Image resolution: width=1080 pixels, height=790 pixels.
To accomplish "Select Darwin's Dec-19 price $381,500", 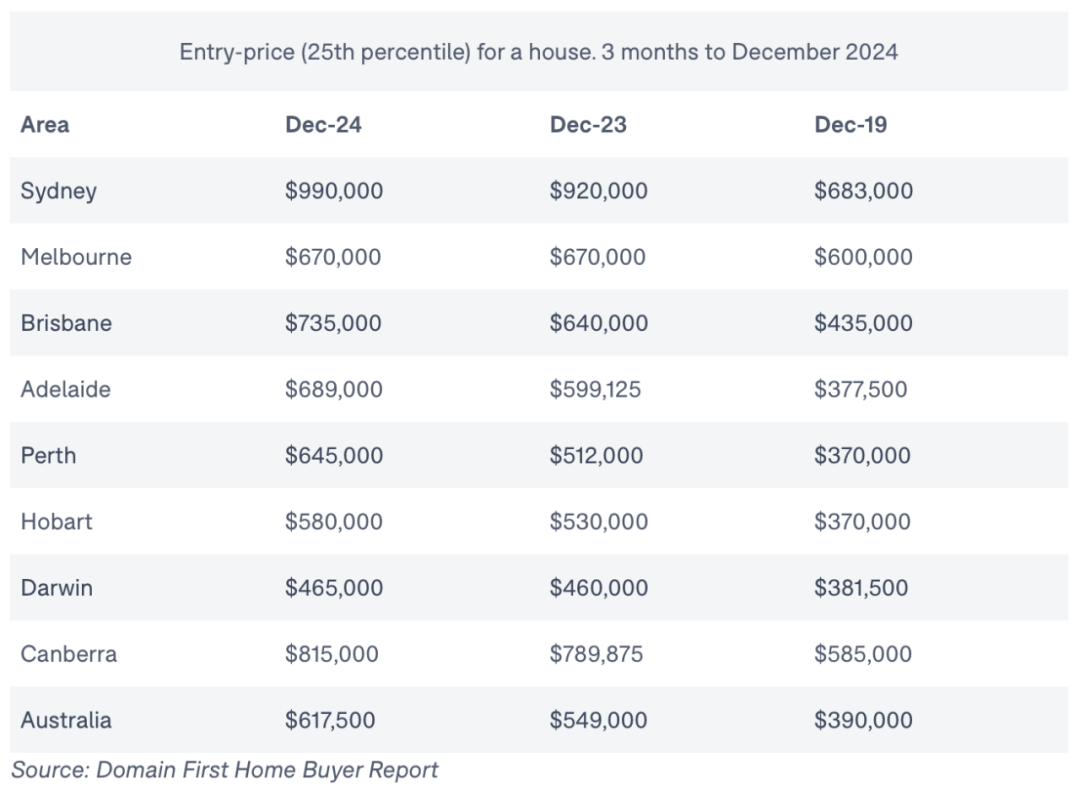I will pyautogui.click(x=861, y=588).
